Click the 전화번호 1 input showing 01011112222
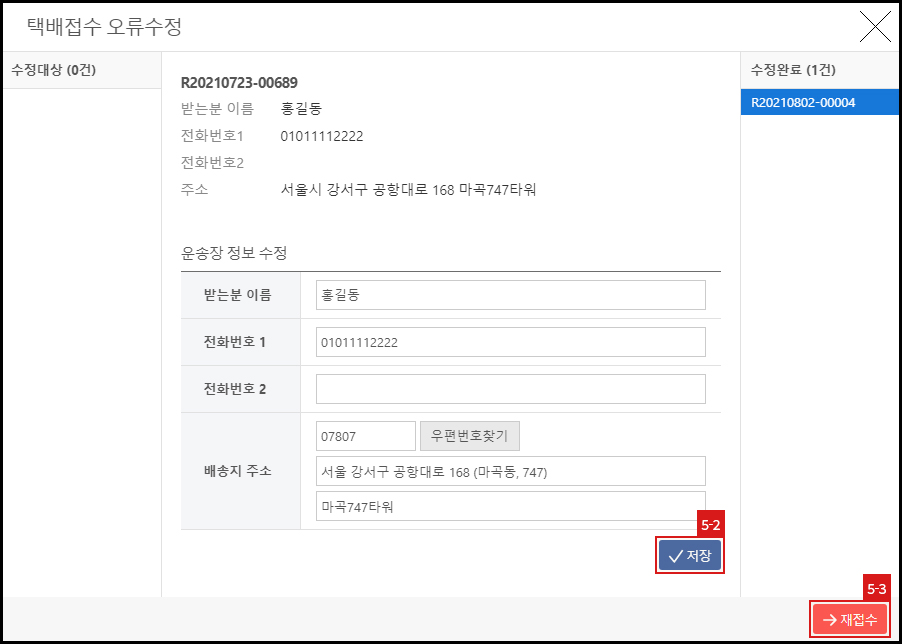Screen dimensions: 902x644 pyautogui.click(x=510, y=341)
